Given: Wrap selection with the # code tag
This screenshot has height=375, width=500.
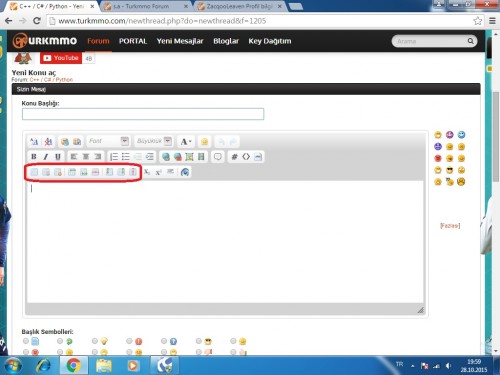Looking at the screenshot, I should pos(234,157).
